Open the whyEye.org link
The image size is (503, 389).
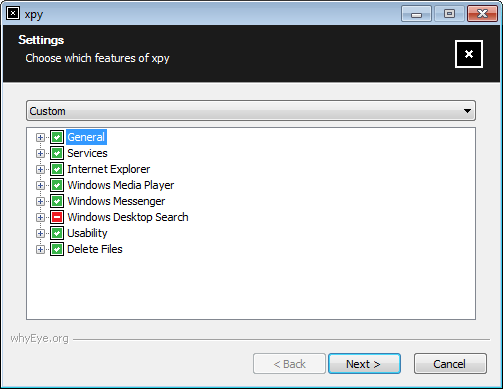39,338
